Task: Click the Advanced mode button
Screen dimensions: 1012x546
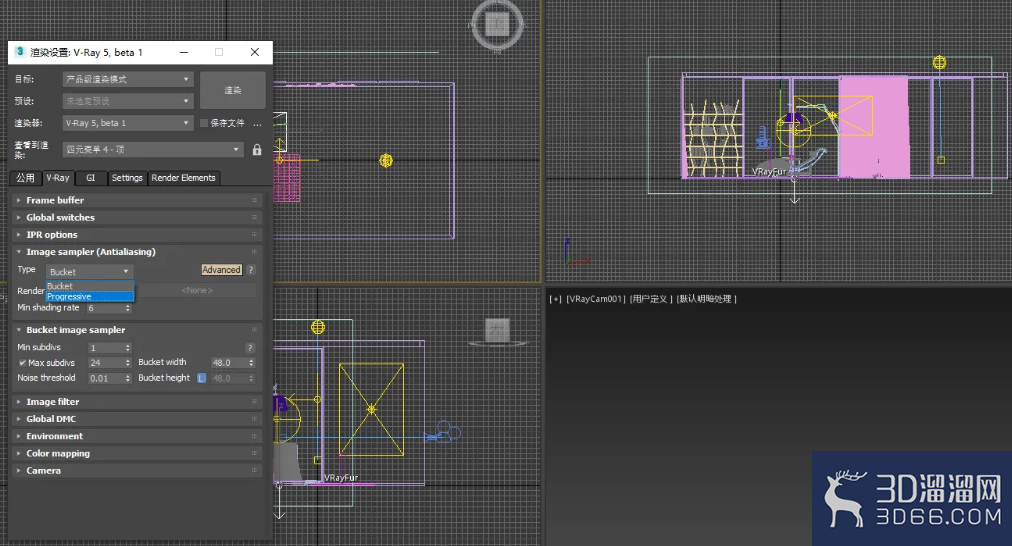Action: click(221, 270)
